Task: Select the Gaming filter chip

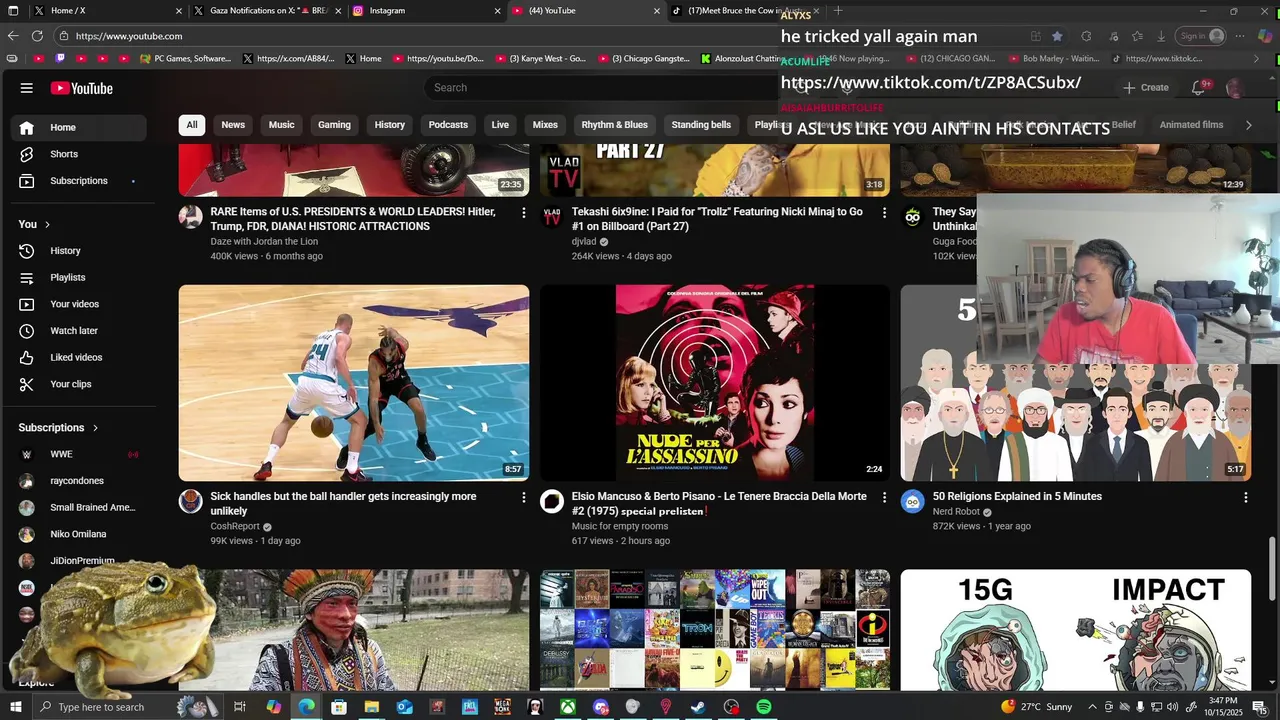Action: [x=334, y=125]
